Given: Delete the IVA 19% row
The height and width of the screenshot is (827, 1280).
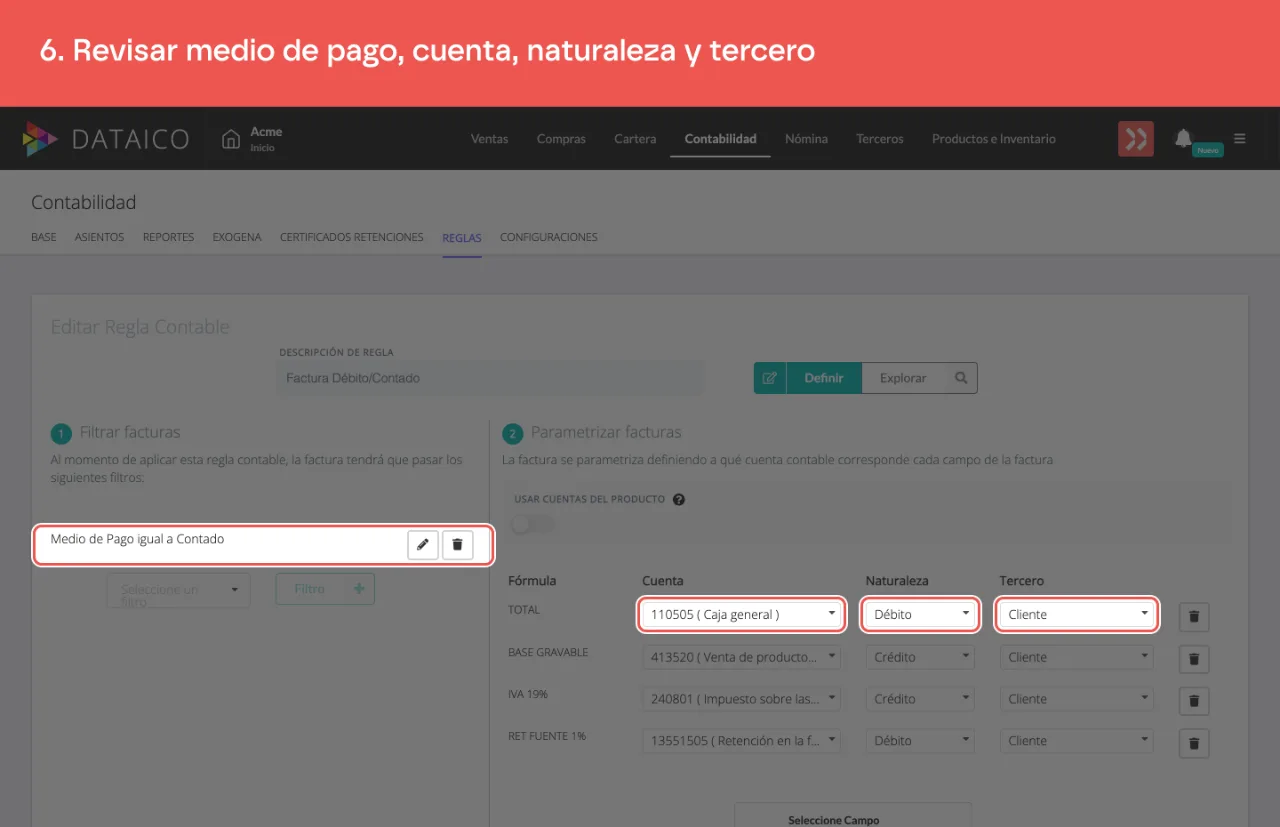Looking at the screenshot, I should [x=1194, y=701].
